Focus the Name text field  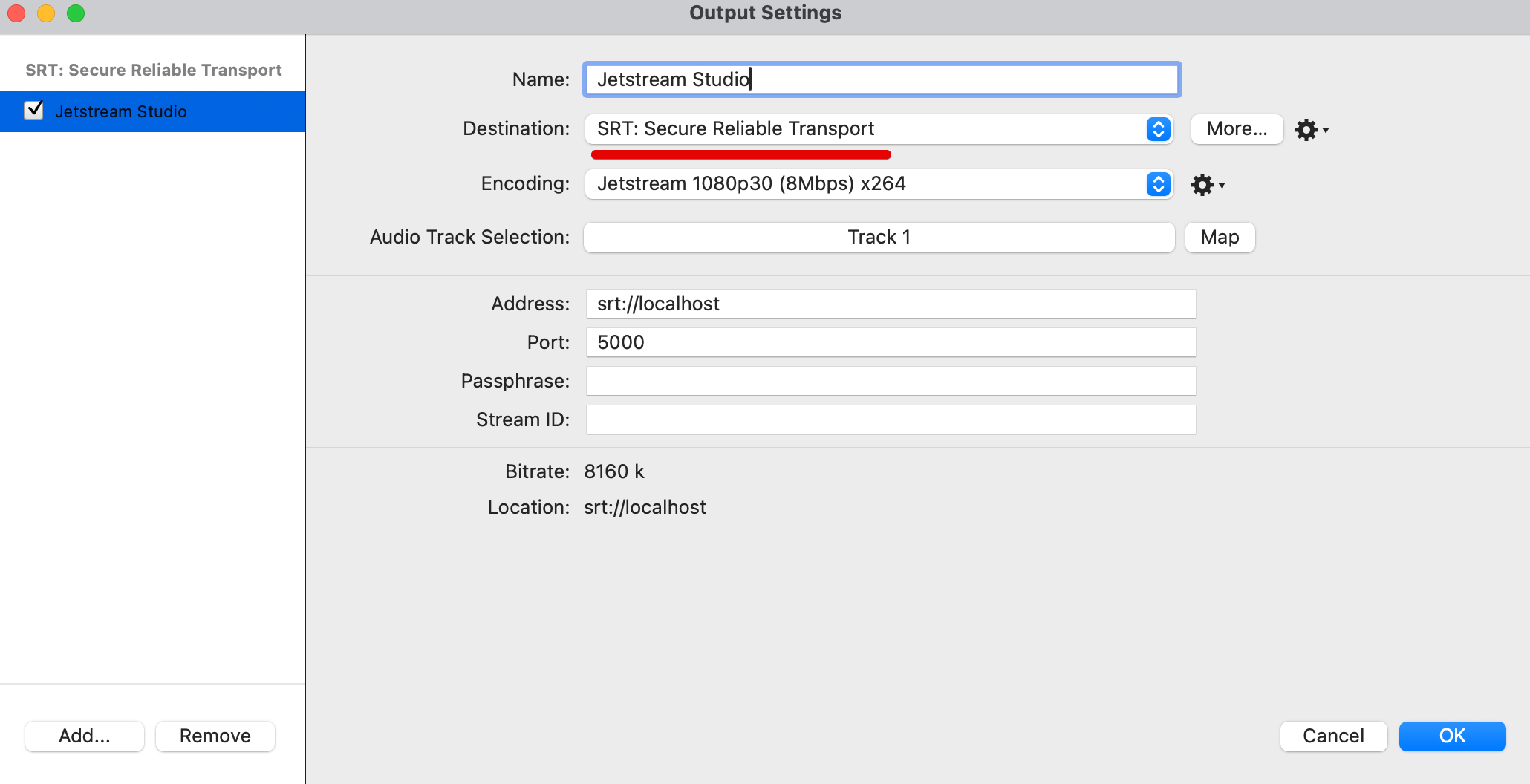tap(882, 79)
